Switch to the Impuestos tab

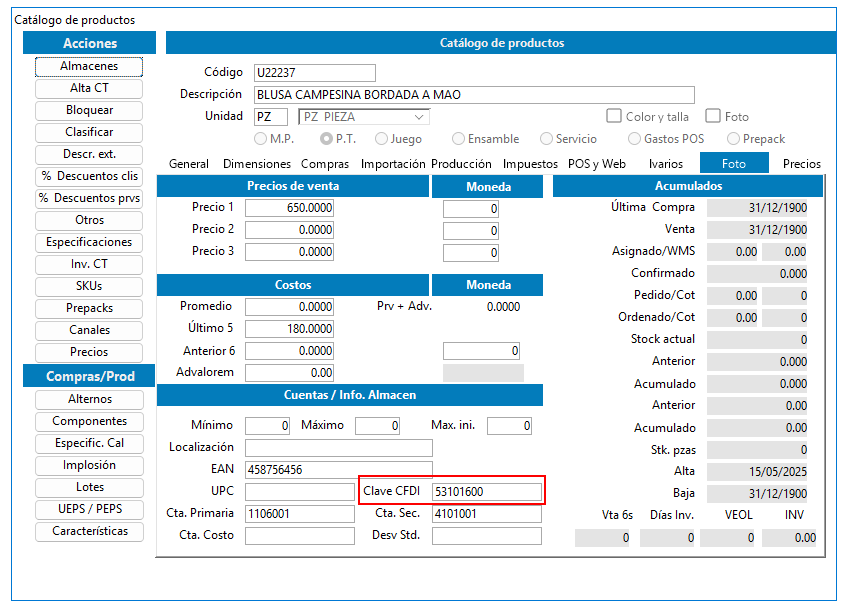[530, 164]
